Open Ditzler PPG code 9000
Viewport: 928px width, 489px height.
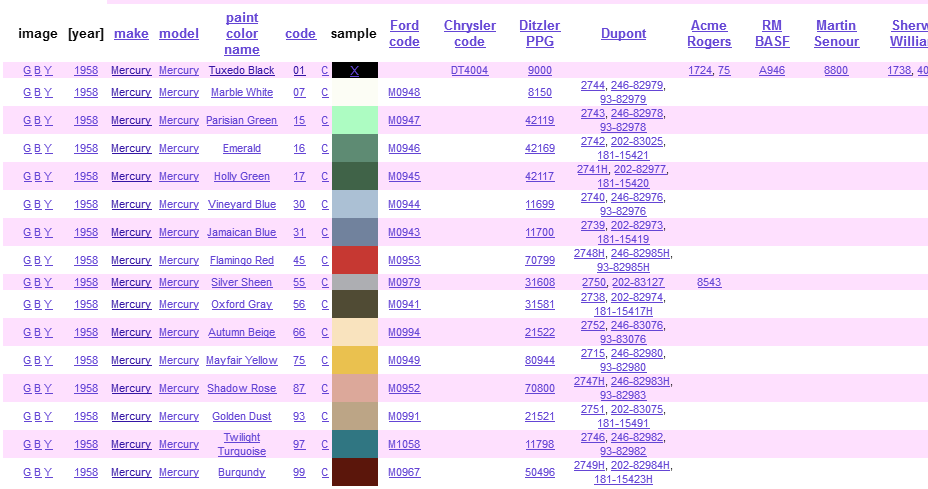pyautogui.click(x=540, y=70)
